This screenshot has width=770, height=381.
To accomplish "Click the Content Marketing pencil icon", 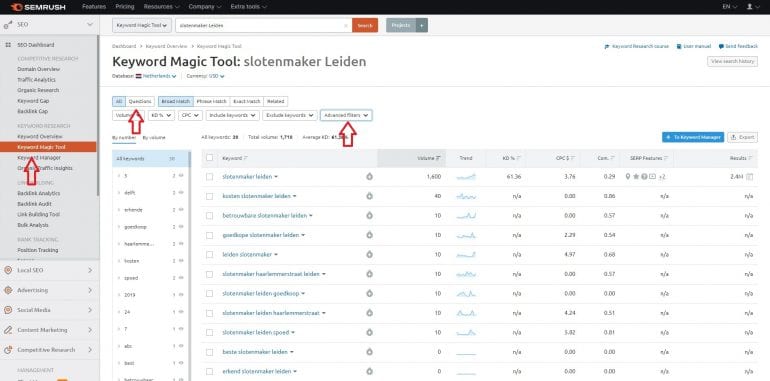I will coord(8,330).
